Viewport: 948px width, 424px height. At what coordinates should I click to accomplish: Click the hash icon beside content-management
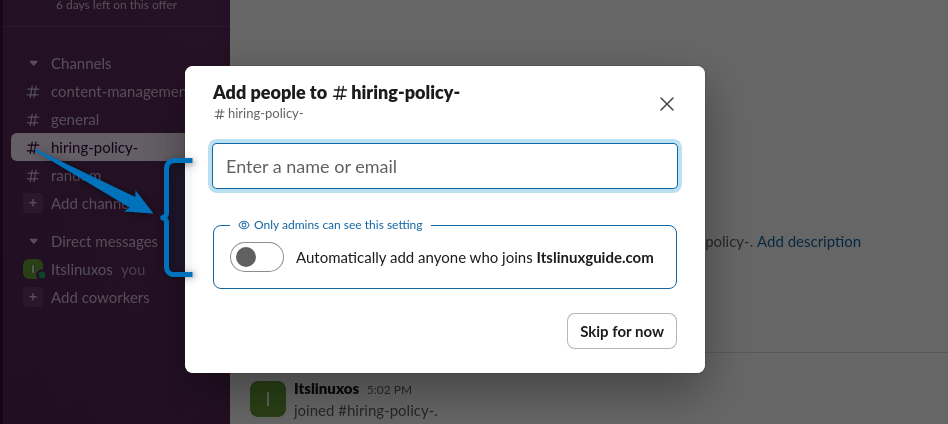tap(33, 92)
